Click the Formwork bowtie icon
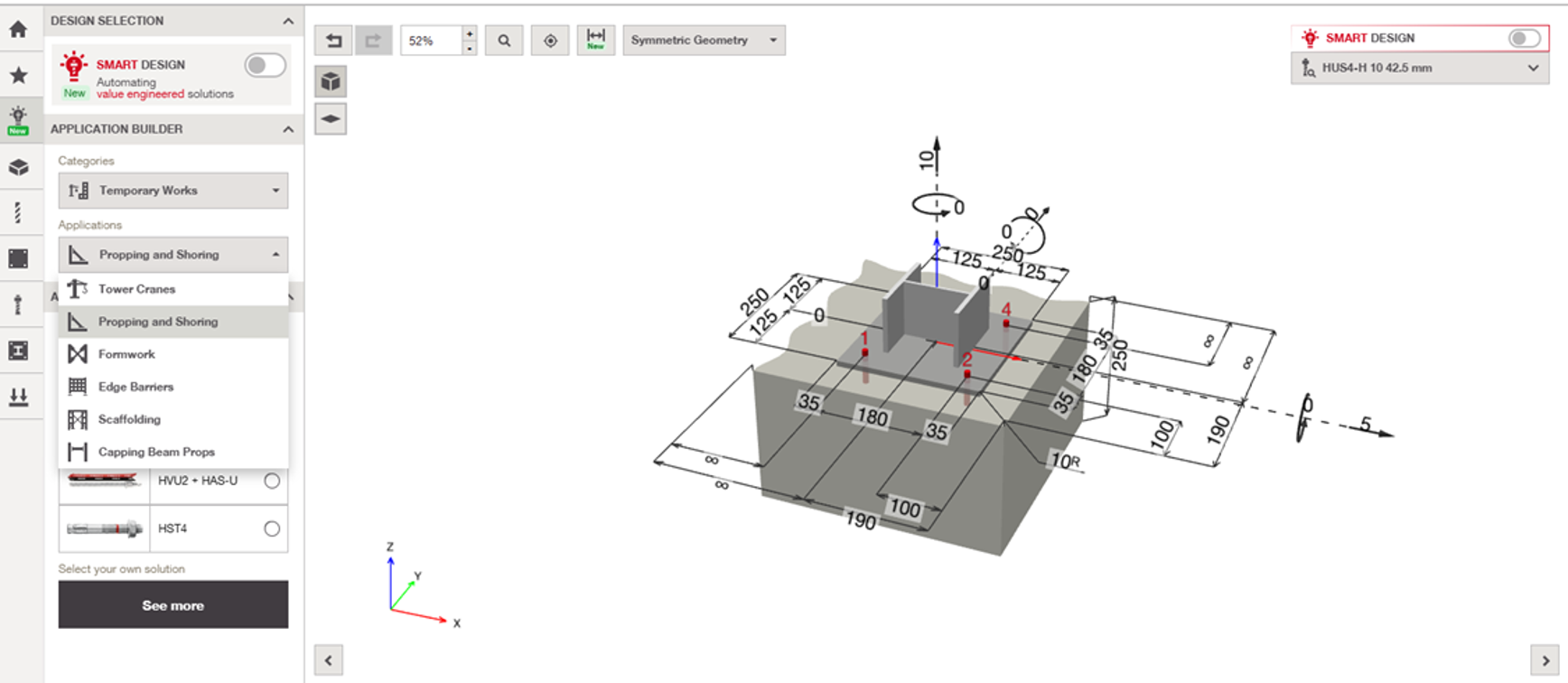Screen dimensions: 1568x683 tap(78, 354)
